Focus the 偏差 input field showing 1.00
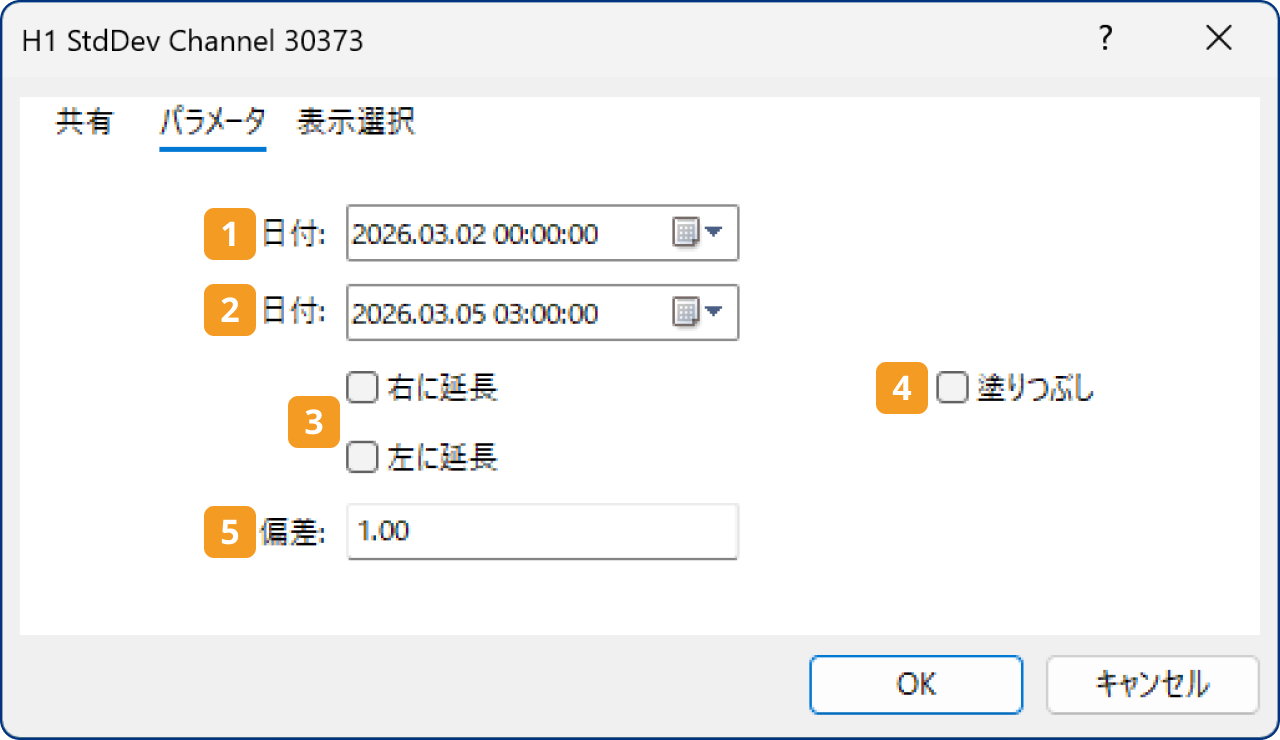 [542, 531]
